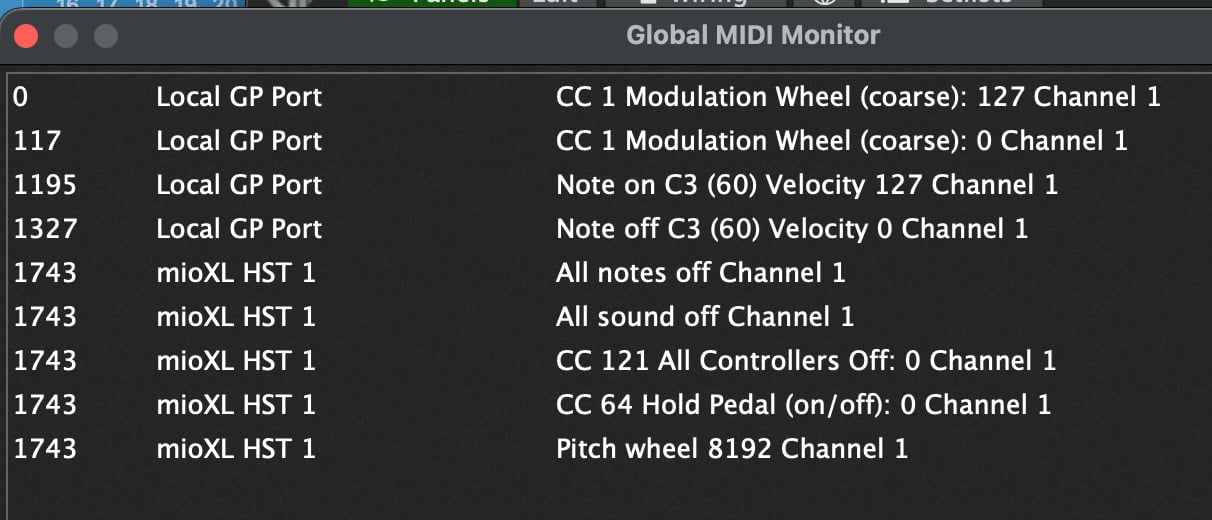Click the 1327 timestamp entry
The width and height of the screenshot is (1212, 520).
click(x=44, y=229)
